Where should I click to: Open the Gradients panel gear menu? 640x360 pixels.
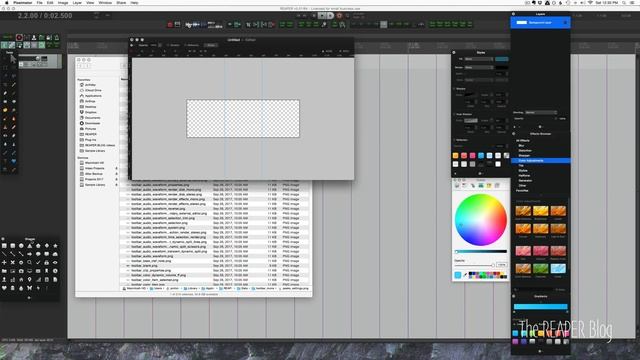(x=540, y=351)
